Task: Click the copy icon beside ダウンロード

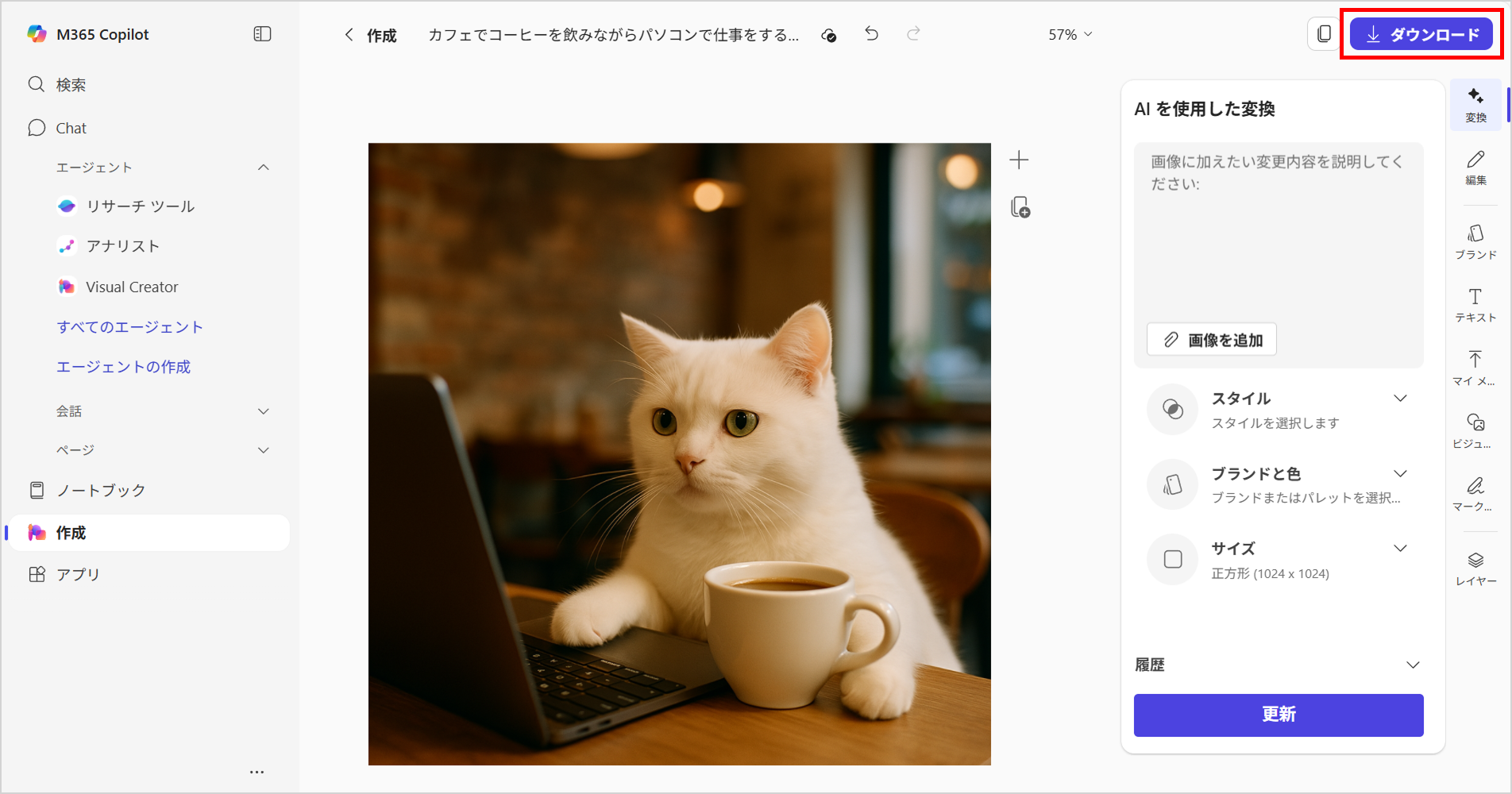Action: click(x=1324, y=34)
